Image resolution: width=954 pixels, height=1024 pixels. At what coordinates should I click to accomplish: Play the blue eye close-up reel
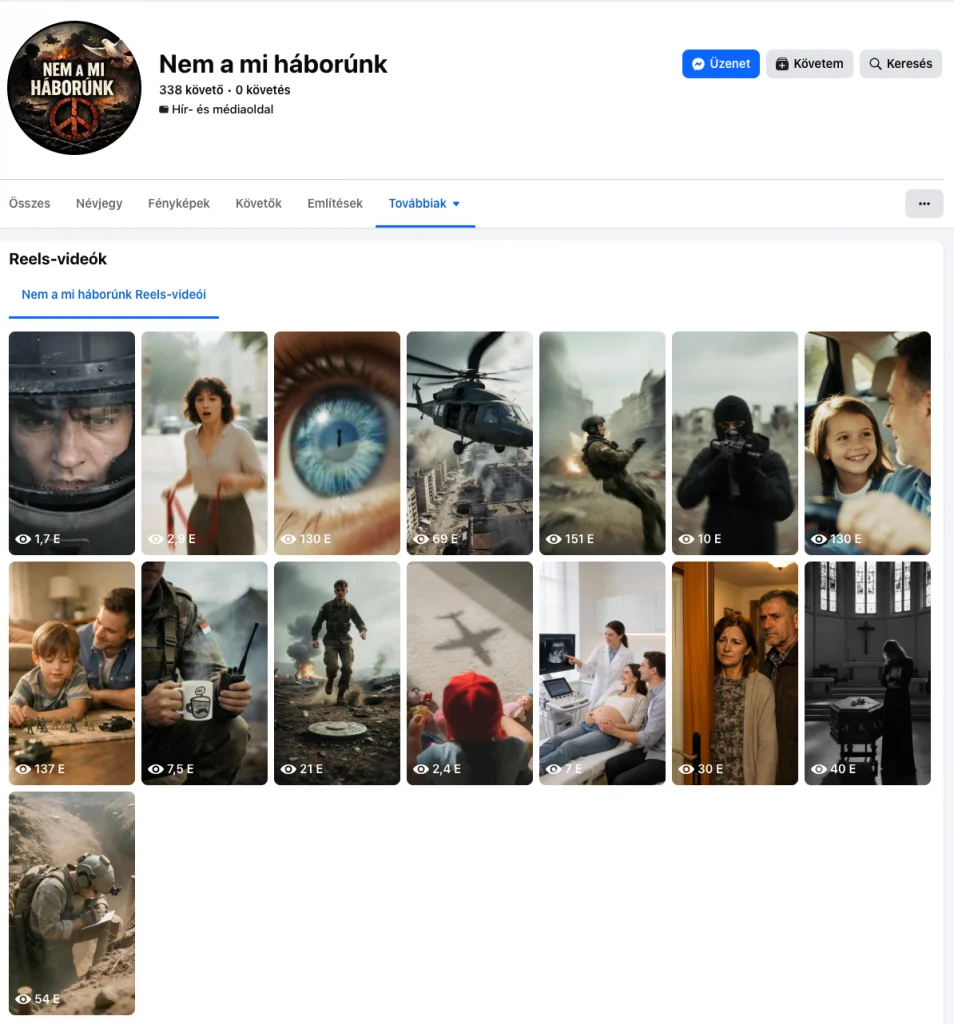coord(336,443)
